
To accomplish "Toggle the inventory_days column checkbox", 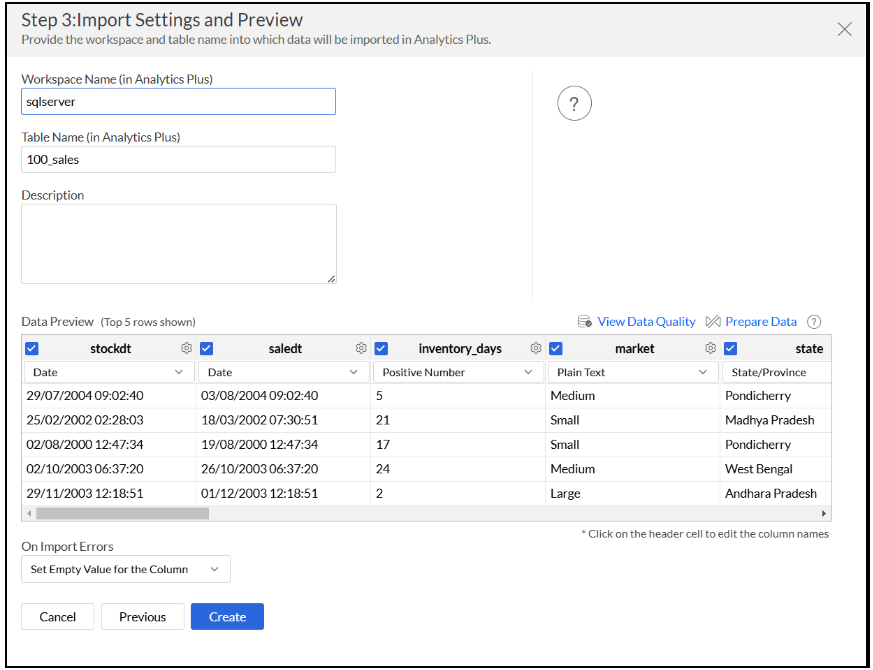I will tap(381, 348).
